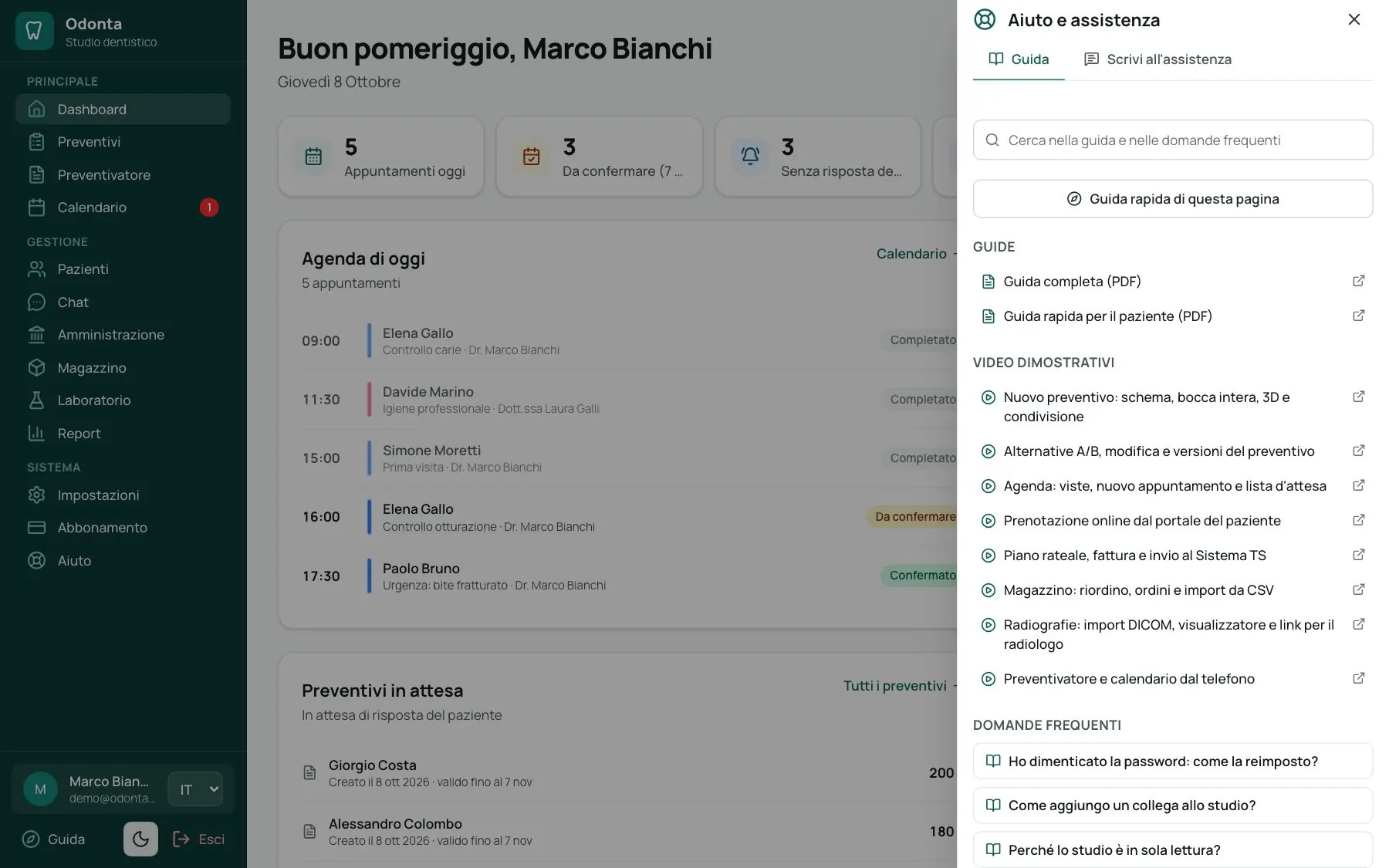Open Preventivi in the sidebar
Image resolution: width=1389 pixels, height=868 pixels.
(x=123, y=142)
